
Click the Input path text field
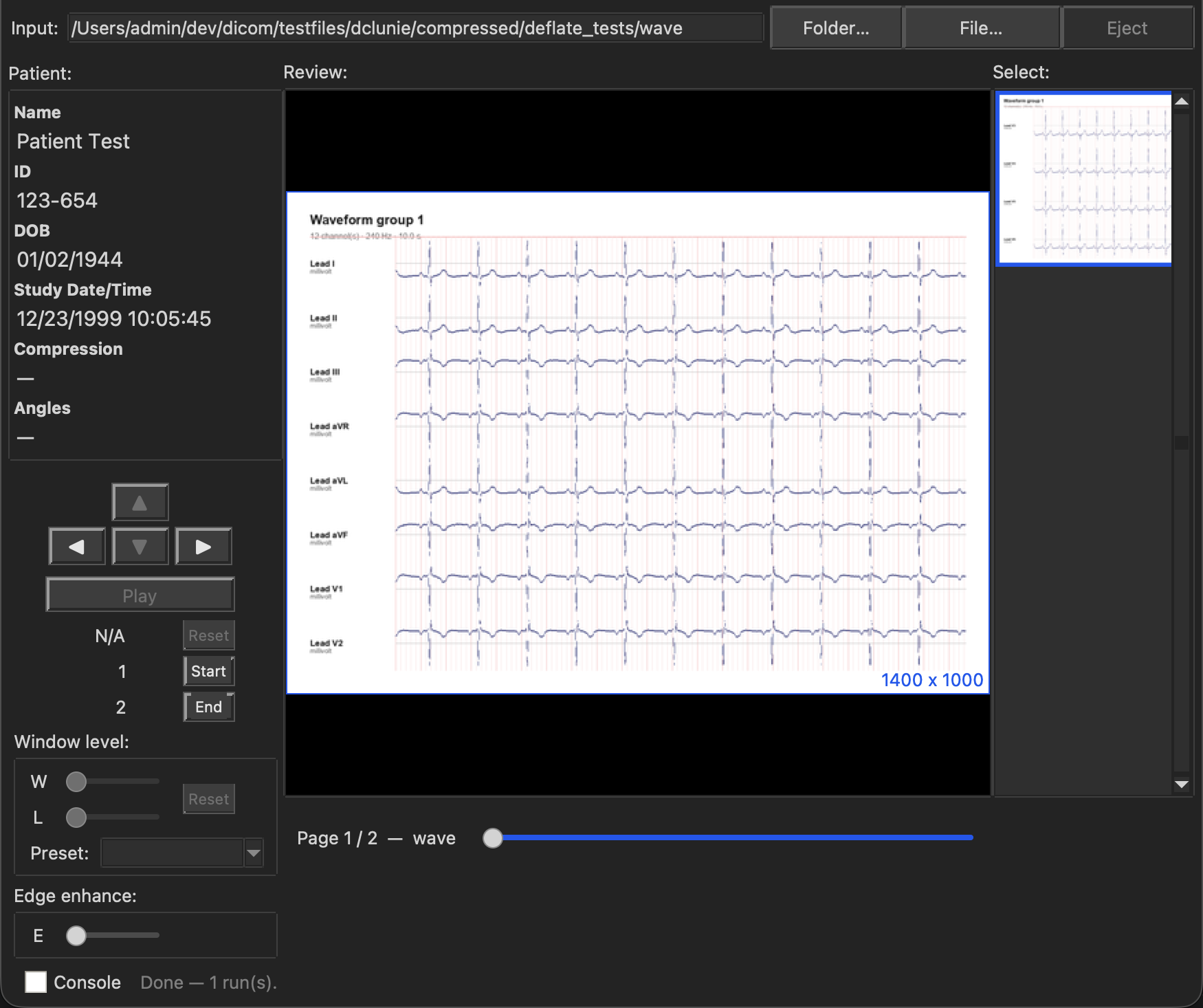(416, 28)
